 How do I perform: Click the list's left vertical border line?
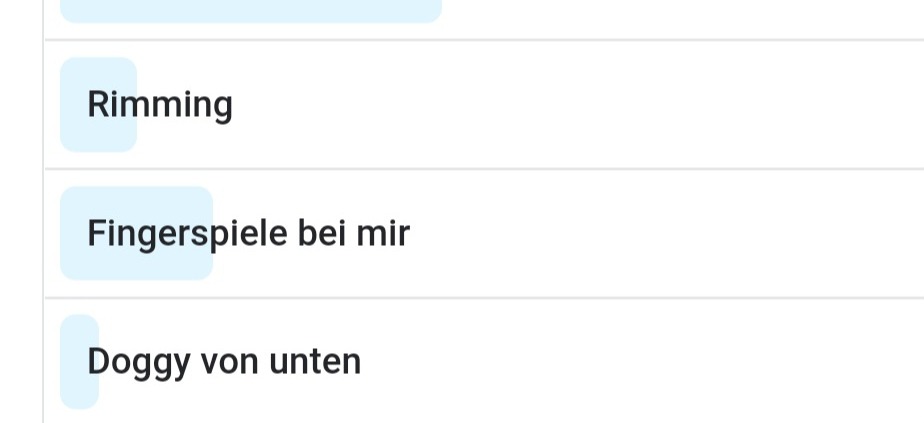(44, 212)
